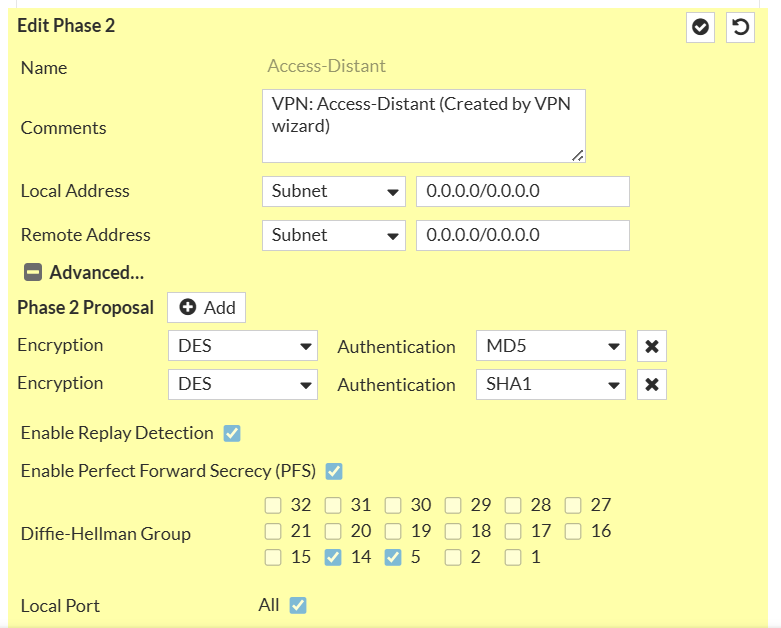This screenshot has height=628, width=781.
Task: Uncheck Diffie-Hellman Group 14
Action: [334, 557]
